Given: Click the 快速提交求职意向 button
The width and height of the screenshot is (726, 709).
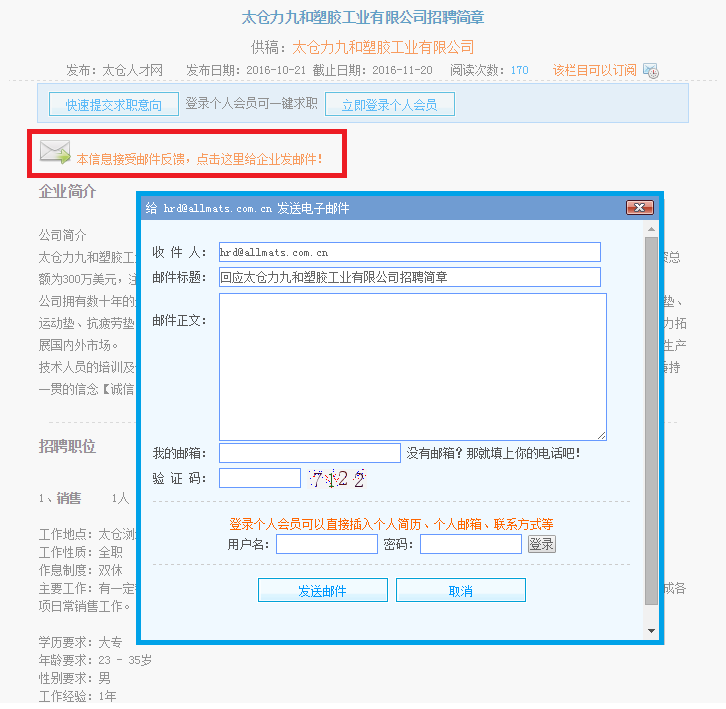Looking at the screenshot, I should [113, 104].
